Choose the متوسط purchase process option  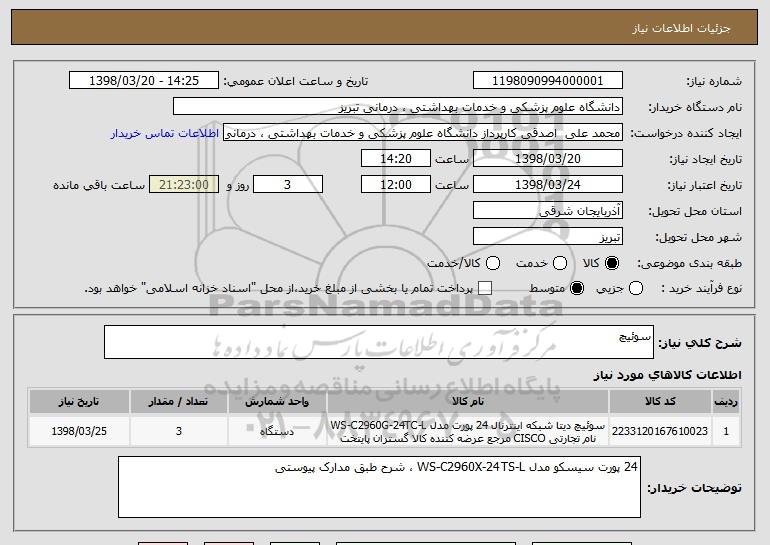click(x=577, y=289)
